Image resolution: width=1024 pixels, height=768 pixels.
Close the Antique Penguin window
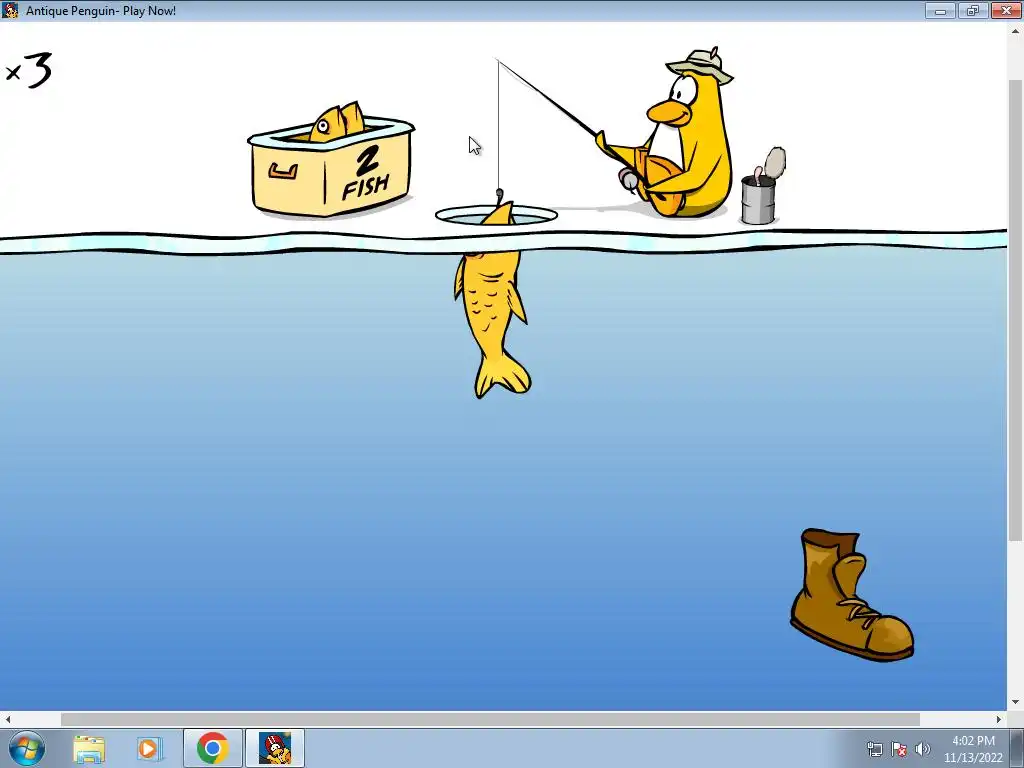pos(1006,10)
